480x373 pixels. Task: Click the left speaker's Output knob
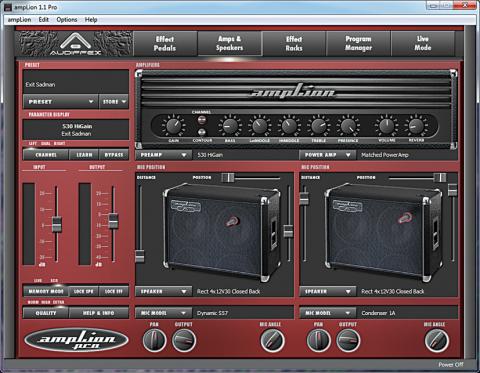(x=184, y=340)
